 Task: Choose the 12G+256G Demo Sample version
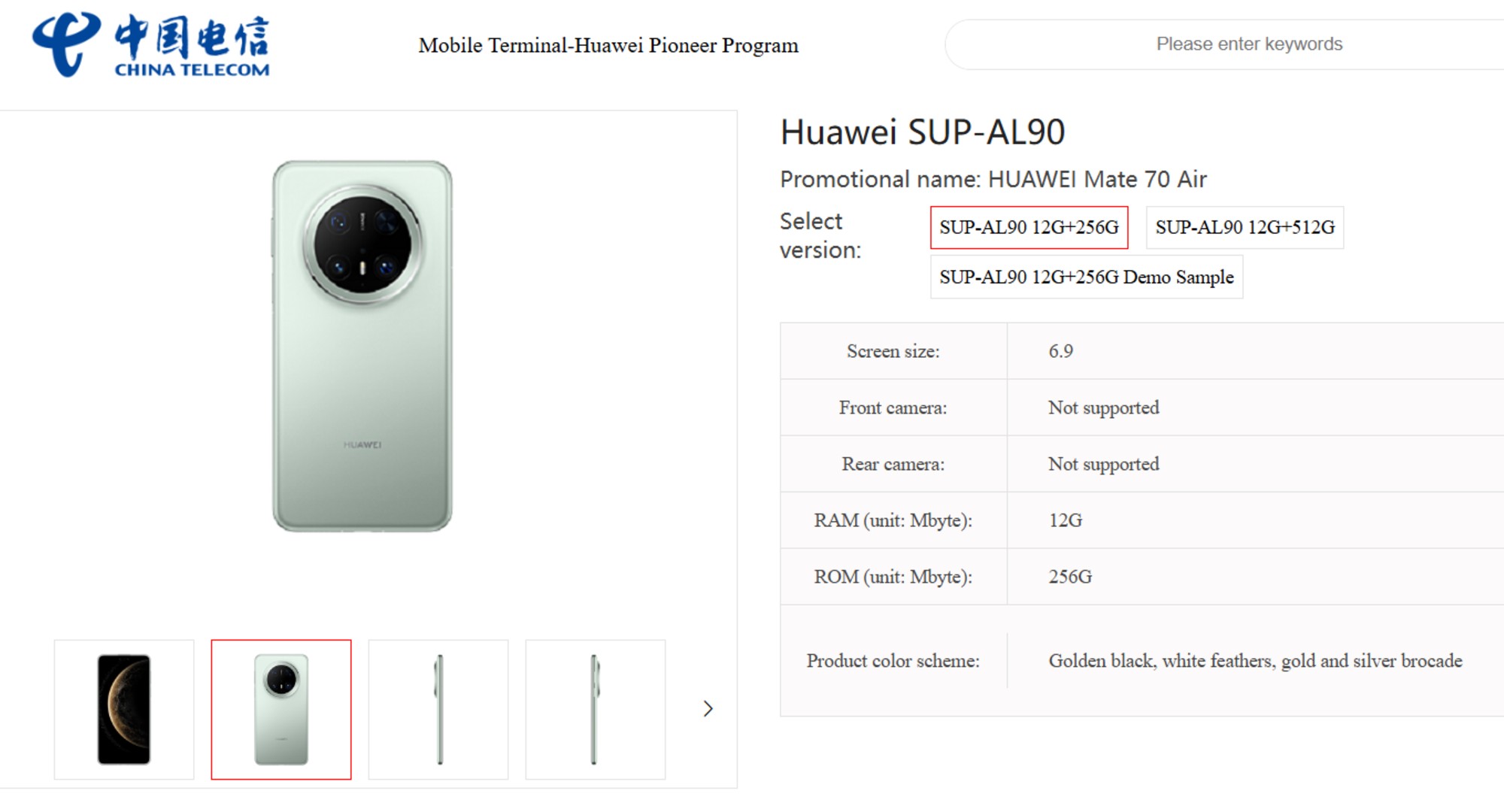(x=1086, y=277)
